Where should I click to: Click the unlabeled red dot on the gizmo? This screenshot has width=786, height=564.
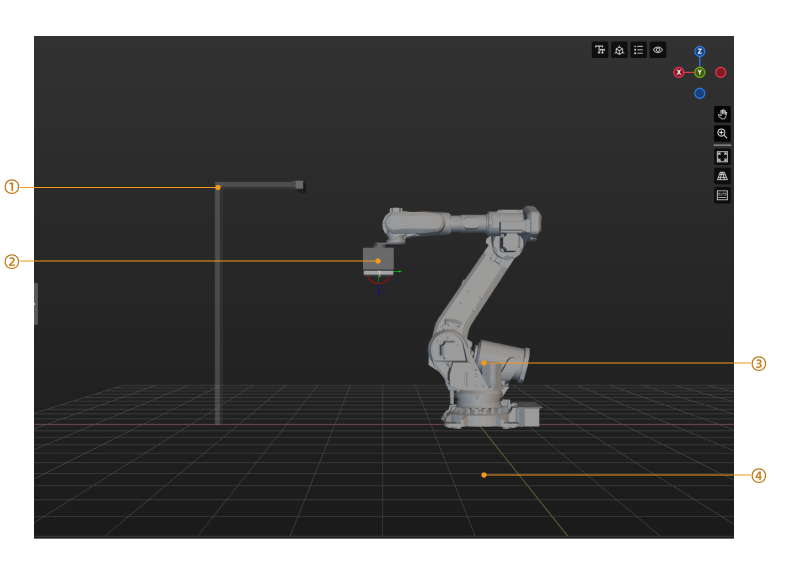pos(721,72)
